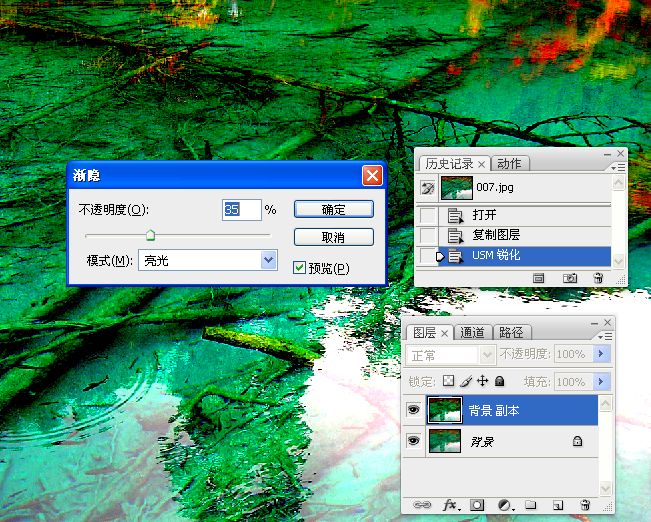The width and height of the screenshot is (651, 522).
Task: Set history brush source box for 打开
Action: pos(428,216)
